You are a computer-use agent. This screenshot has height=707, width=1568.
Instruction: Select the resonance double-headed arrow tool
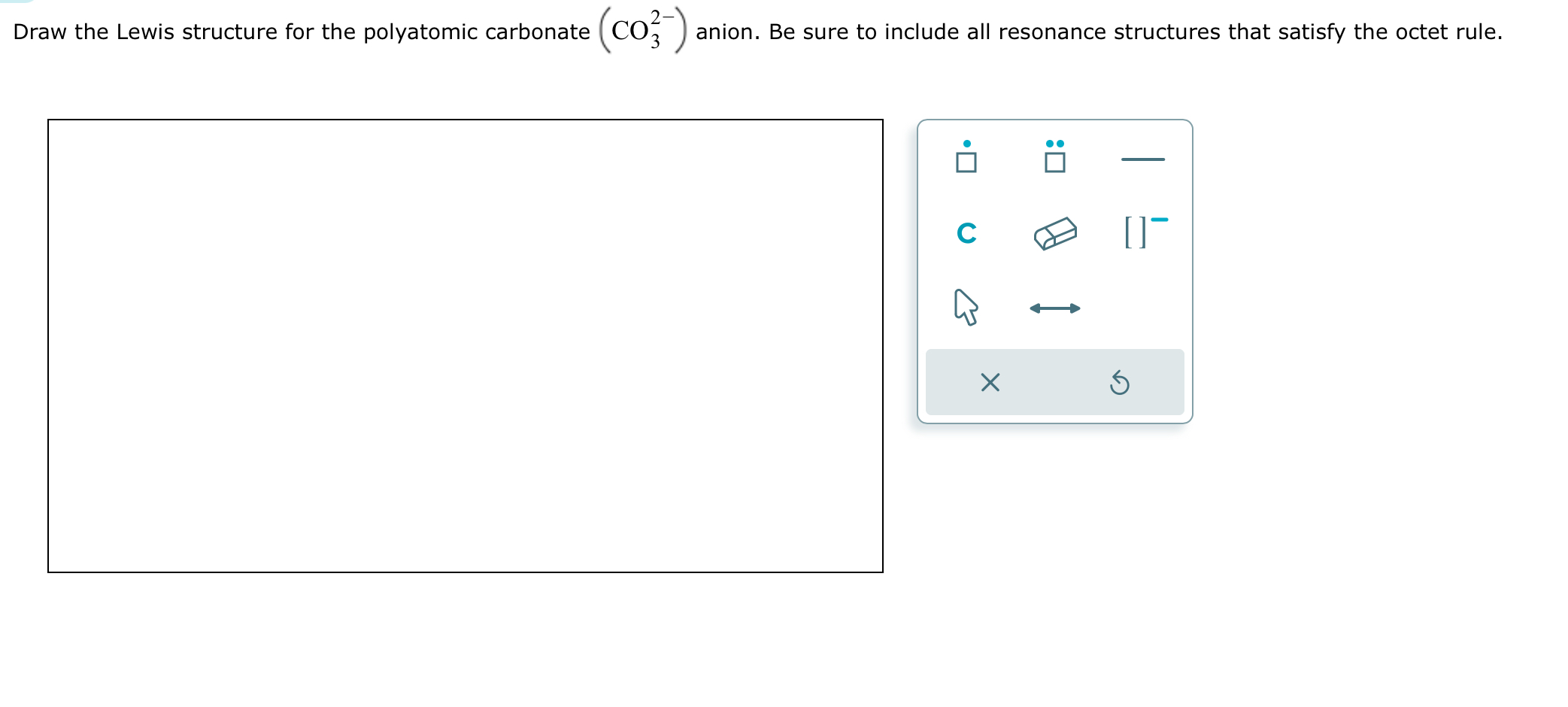(1054, 307)
